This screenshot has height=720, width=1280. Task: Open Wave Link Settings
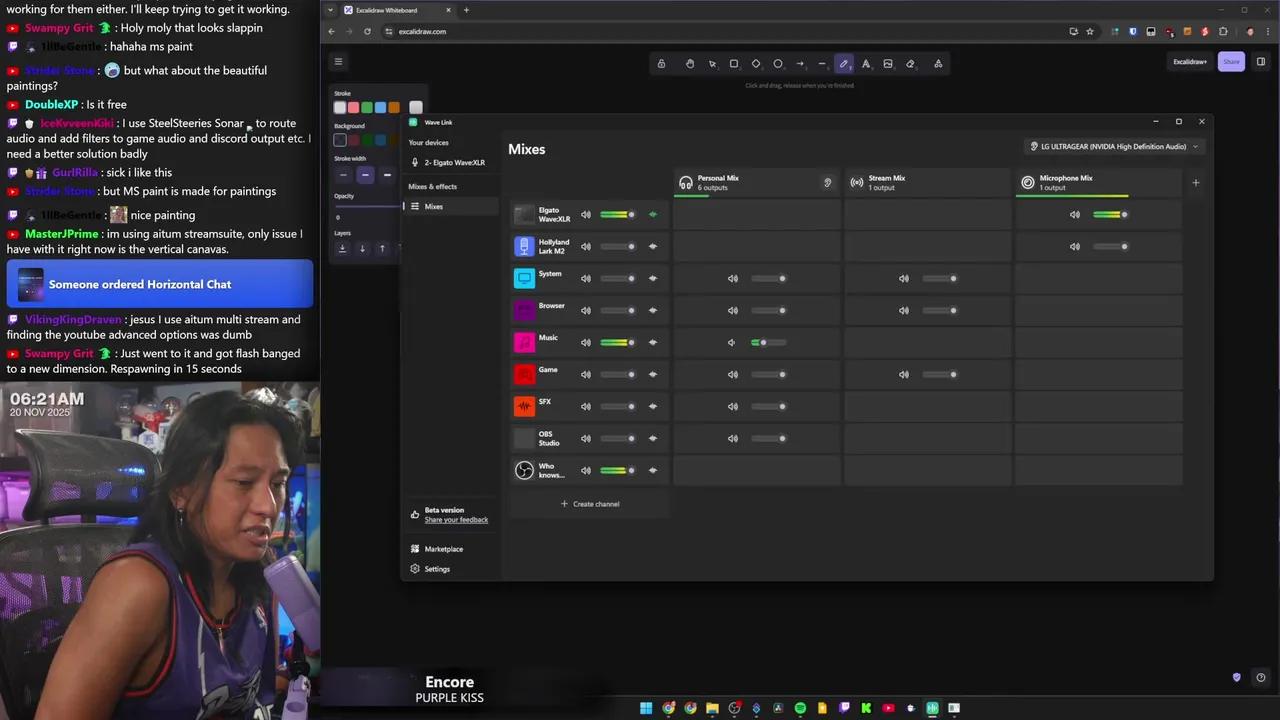(431, 569)
